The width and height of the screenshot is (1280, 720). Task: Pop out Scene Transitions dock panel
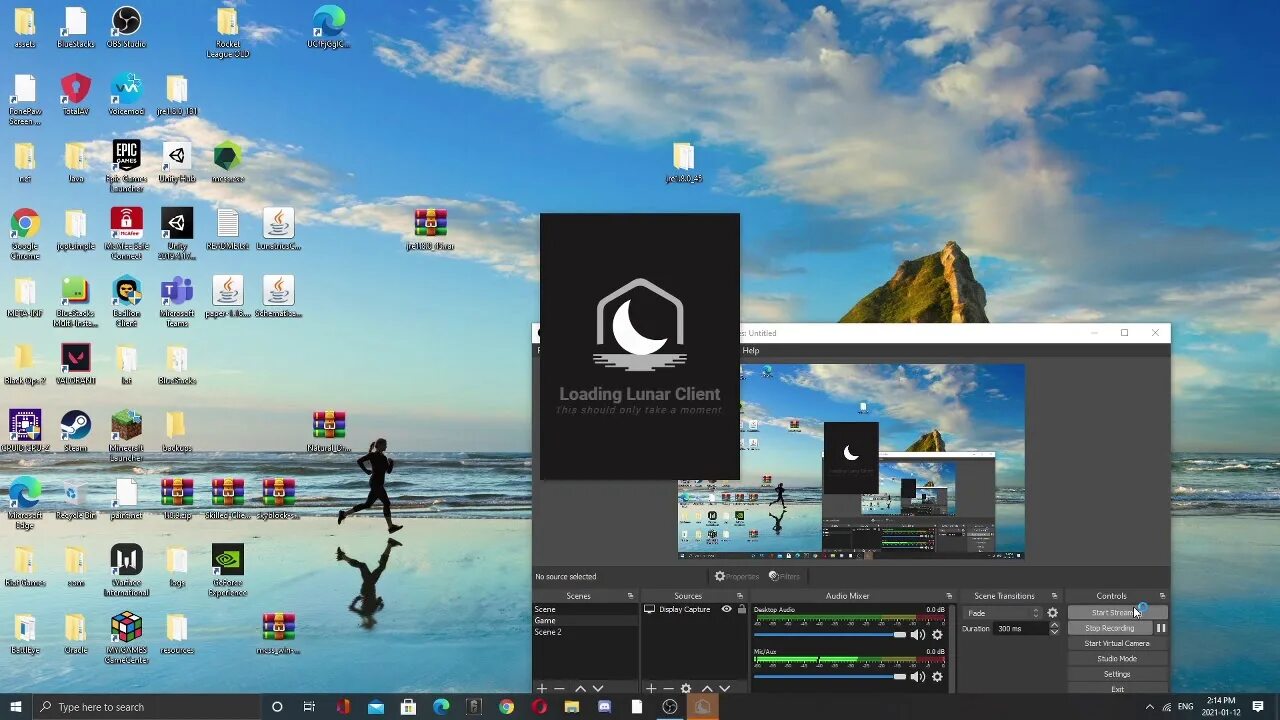pos(1054,596)
